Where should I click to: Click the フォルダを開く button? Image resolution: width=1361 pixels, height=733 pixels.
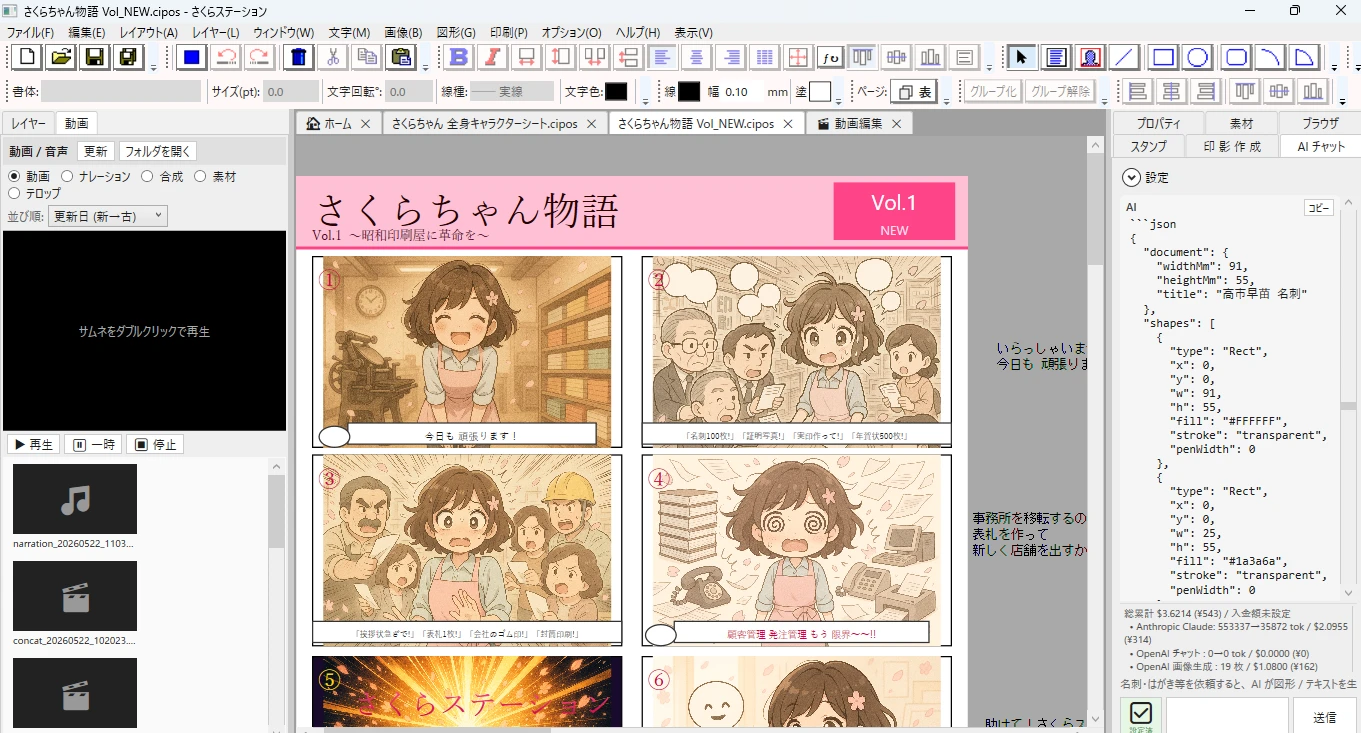click(157, 152)
